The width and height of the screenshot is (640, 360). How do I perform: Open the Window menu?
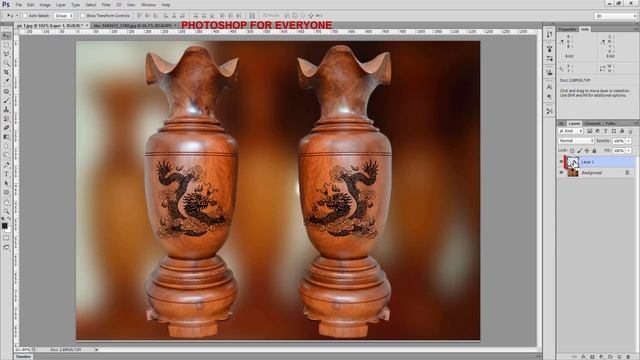(148, 5)
